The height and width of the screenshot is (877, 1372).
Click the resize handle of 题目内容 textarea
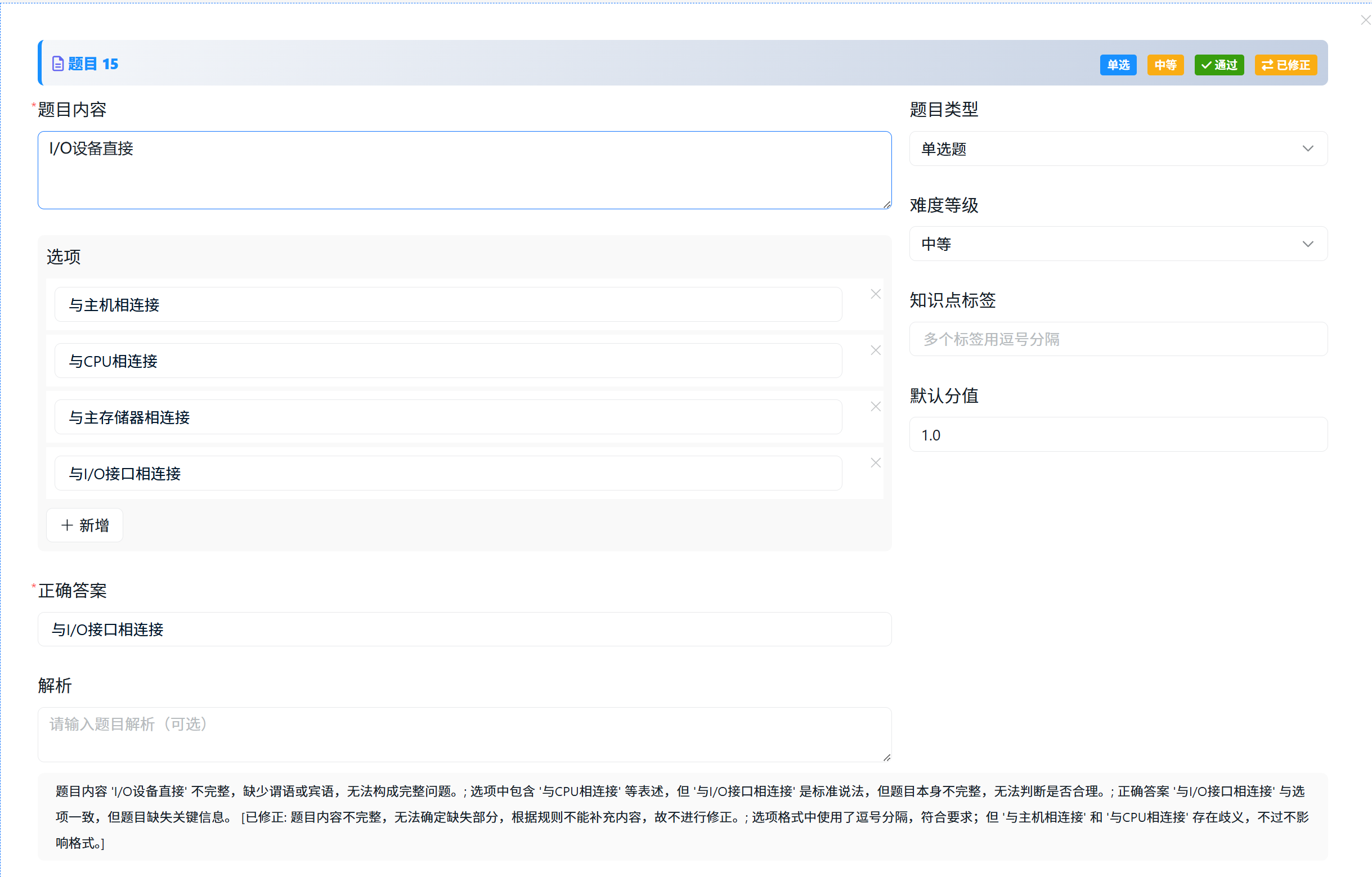887,205
